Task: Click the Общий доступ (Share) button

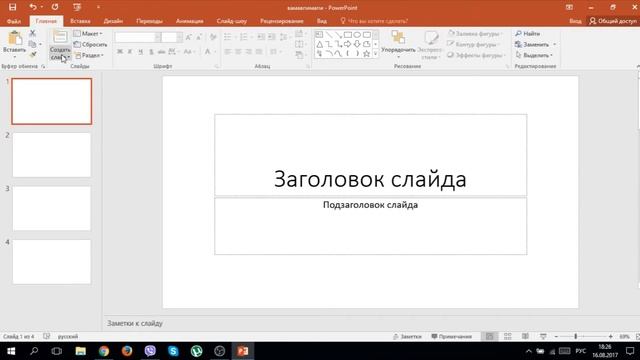Action: [x=613, y=21]
